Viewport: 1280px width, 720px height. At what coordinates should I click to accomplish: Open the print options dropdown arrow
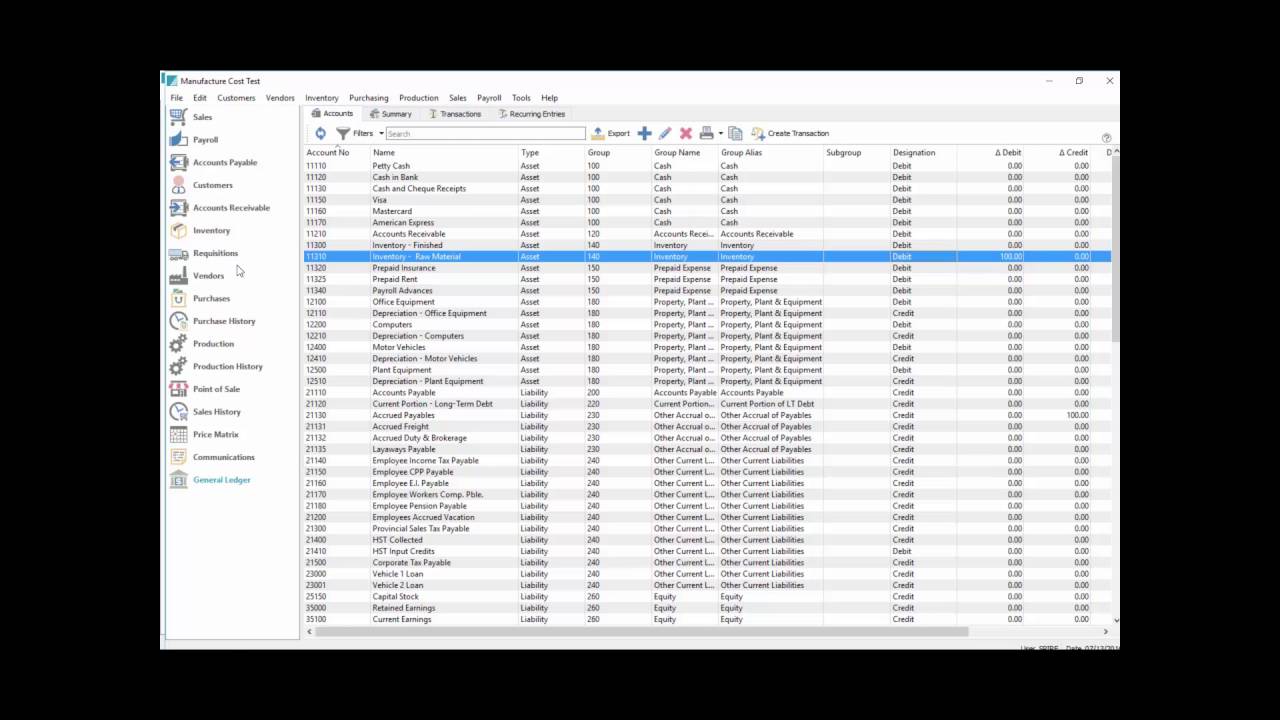(720, 133)
